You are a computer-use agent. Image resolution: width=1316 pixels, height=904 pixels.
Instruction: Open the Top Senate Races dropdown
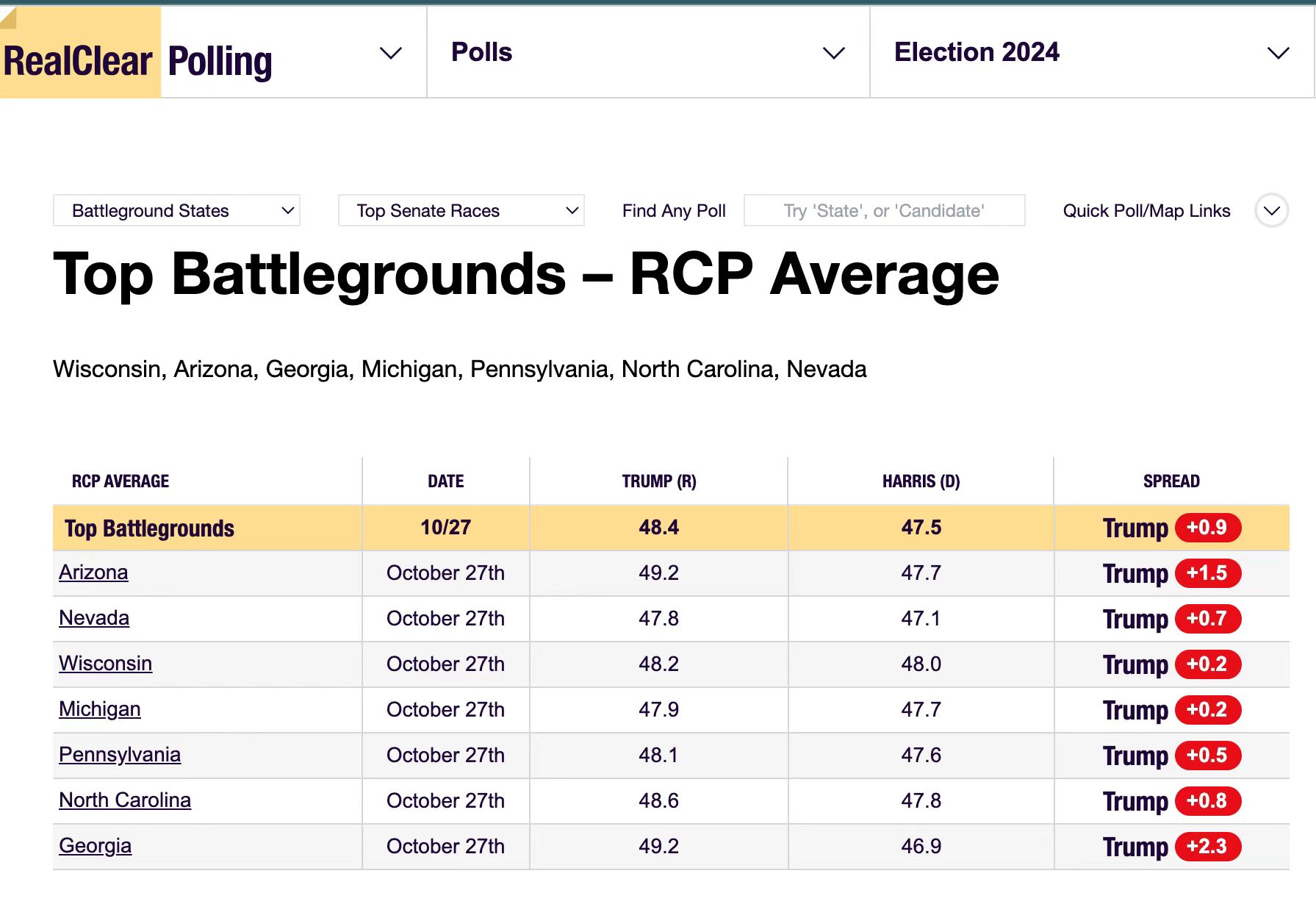[461, 211]
